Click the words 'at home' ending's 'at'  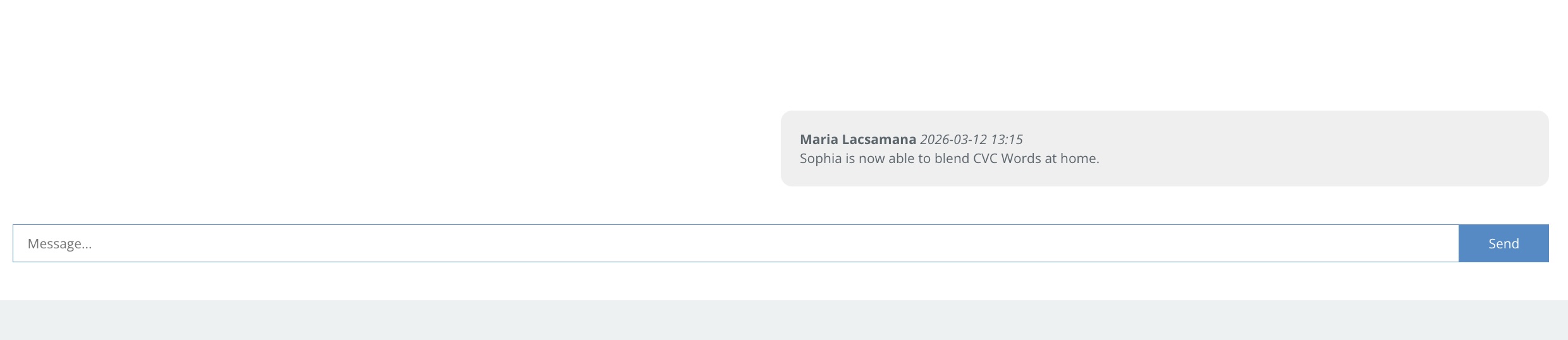[1050, 159]
